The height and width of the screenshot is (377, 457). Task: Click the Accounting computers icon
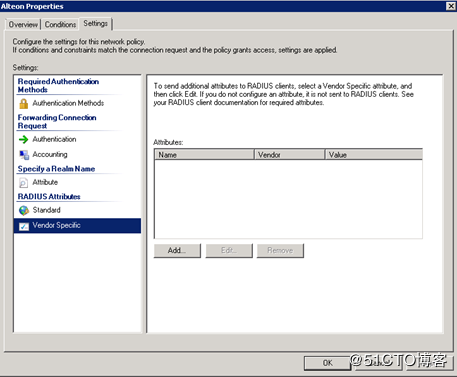click(x=24, y=155)
